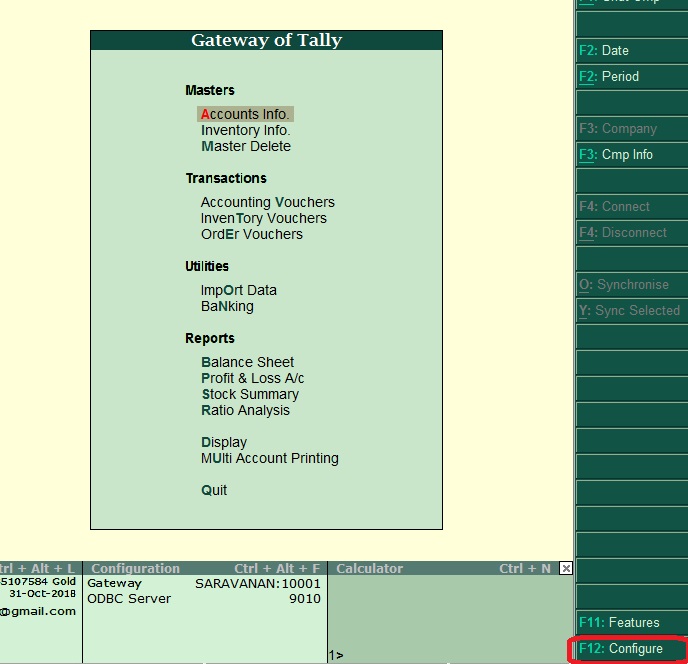Click O: Synchronise button
Screen dimensions: 688x664
tap(632, 285)
